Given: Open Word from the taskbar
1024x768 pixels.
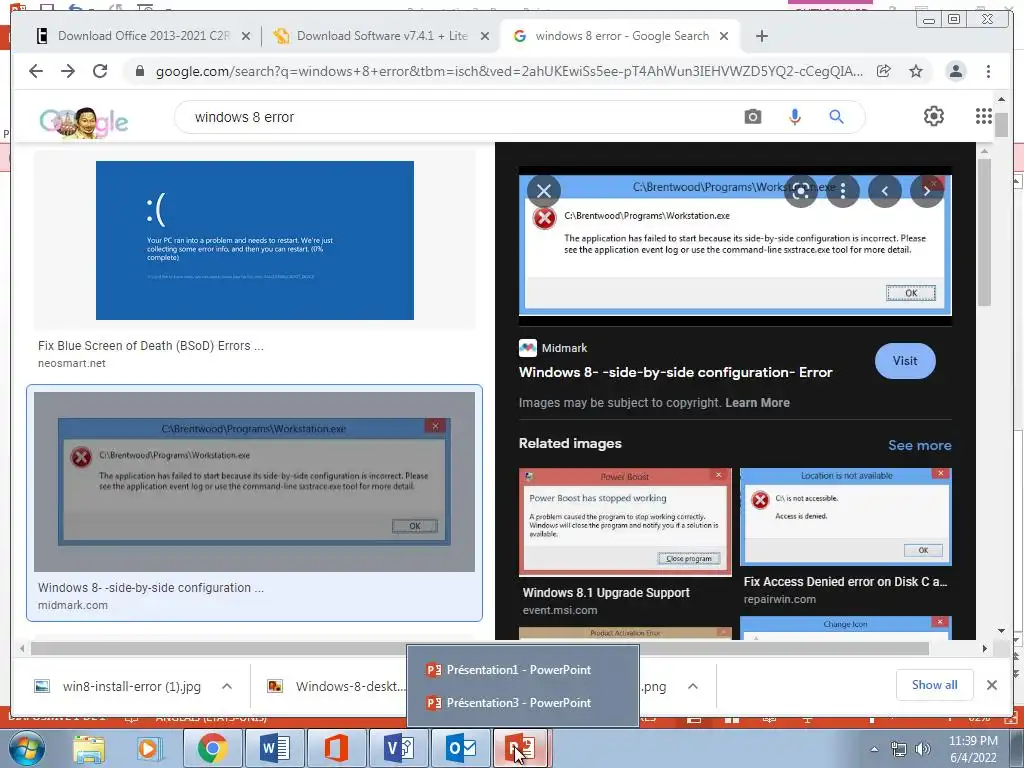Looking at the screenshot, I should click(x=274, y=748).
